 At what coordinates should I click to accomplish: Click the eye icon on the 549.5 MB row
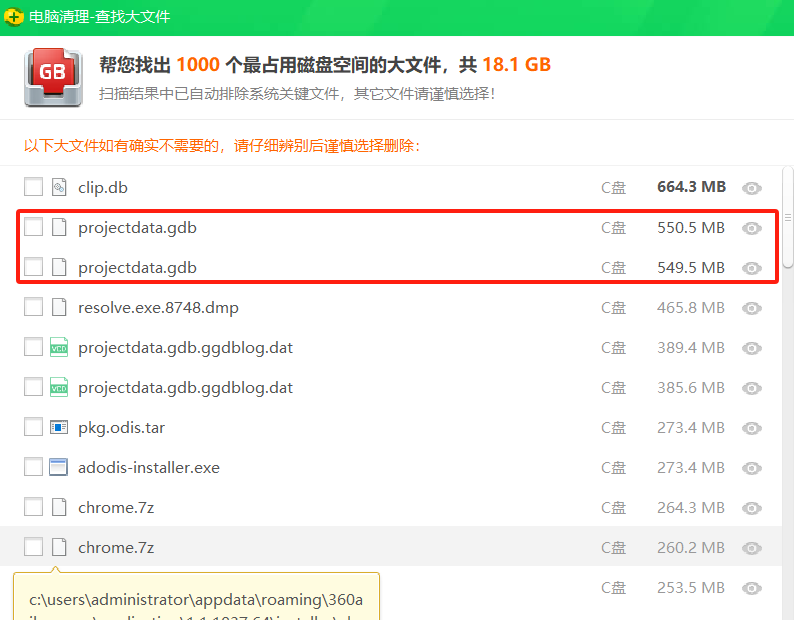(751, 268)
